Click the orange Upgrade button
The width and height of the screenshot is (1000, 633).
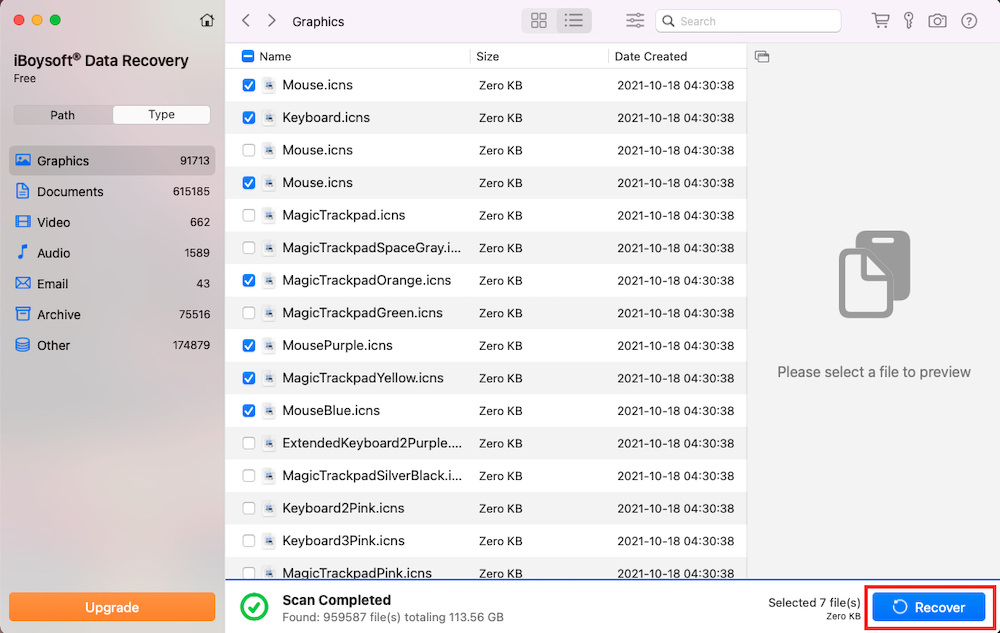pos(112,607)
